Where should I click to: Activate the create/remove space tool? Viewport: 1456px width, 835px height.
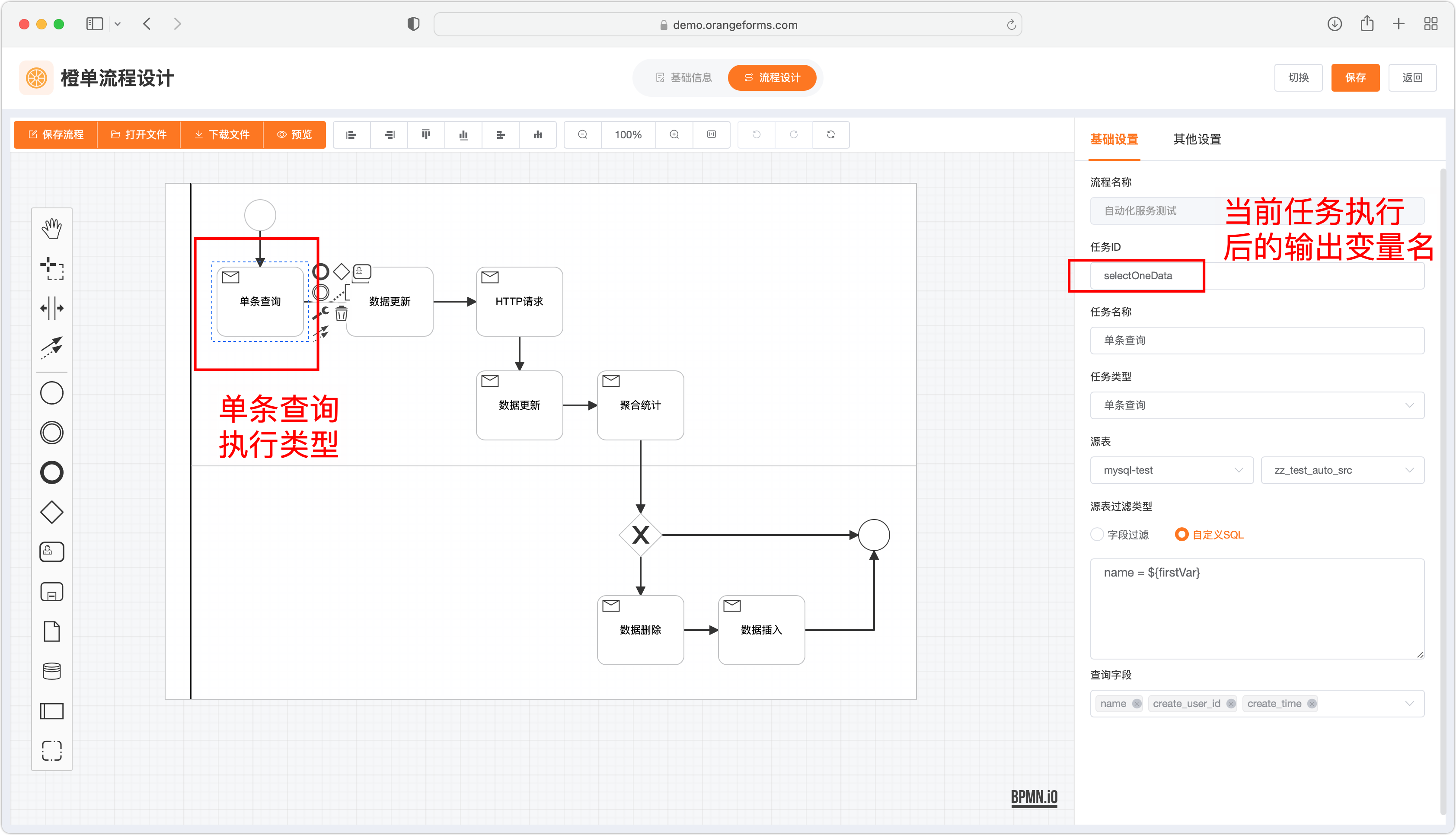coord(51,308)
